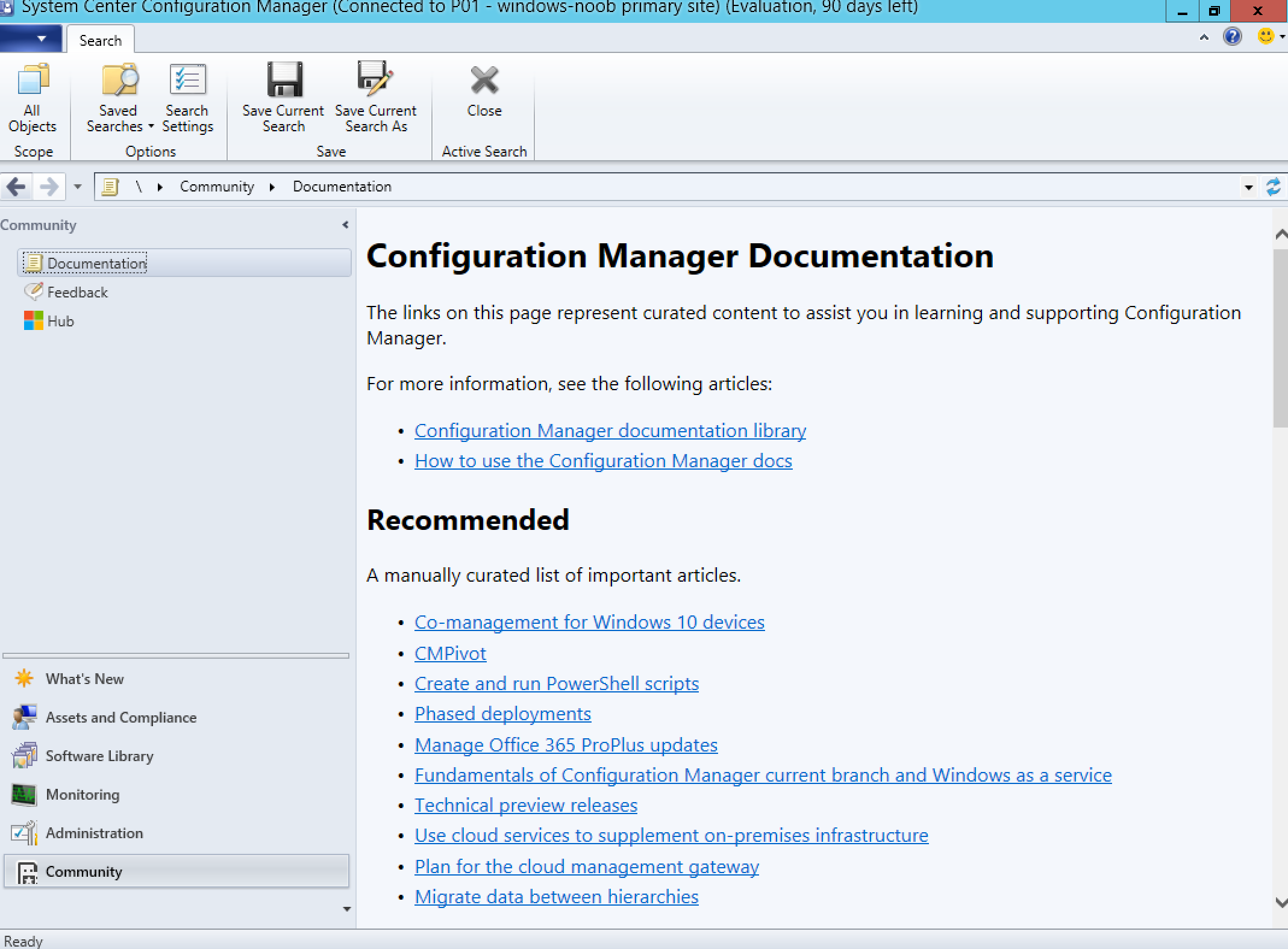1288x949 pixels.
Task: Switch to the Software Library workspace
Action: pos(99,756)
